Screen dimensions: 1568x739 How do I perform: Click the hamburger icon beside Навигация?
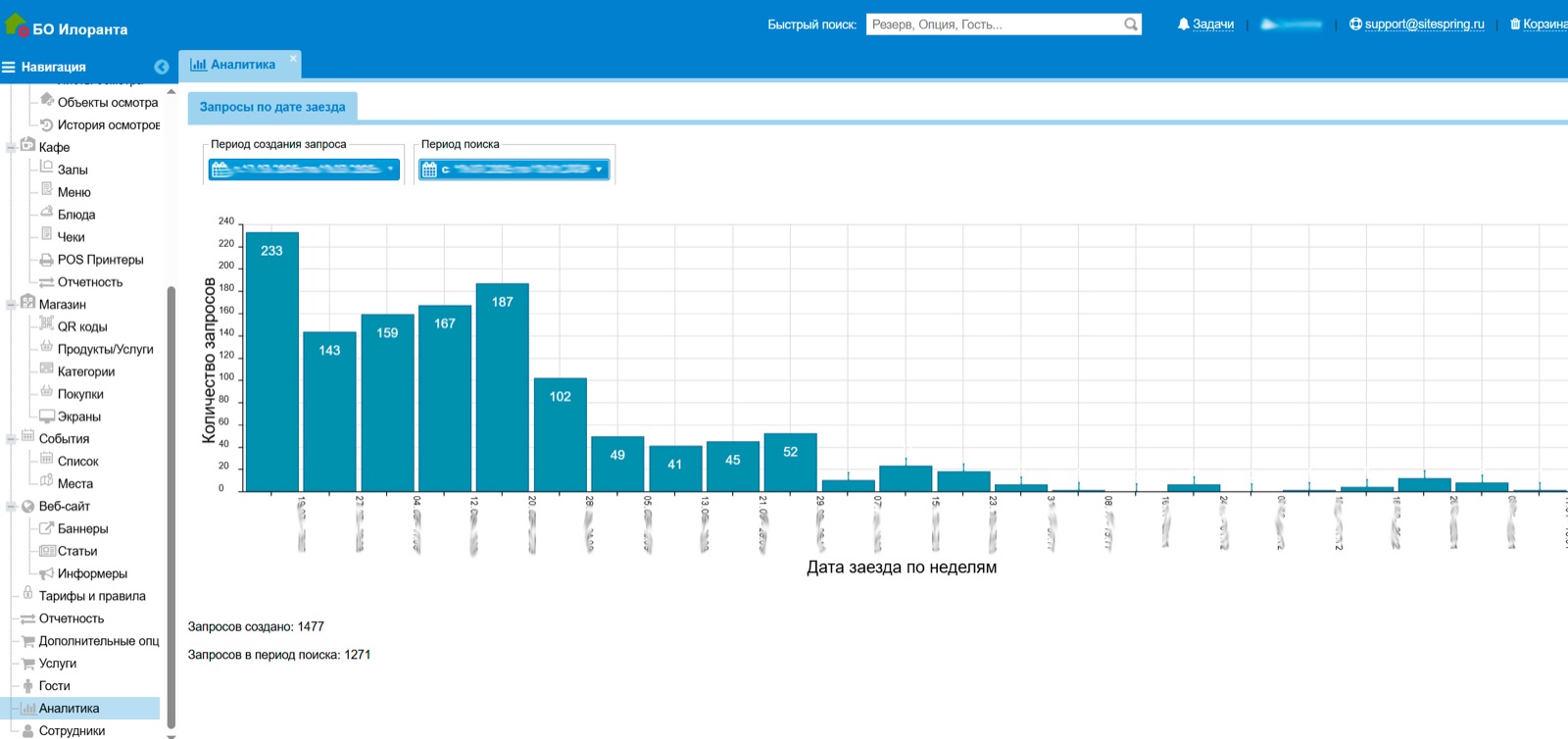pyautogui.click(x=9, y=67)
